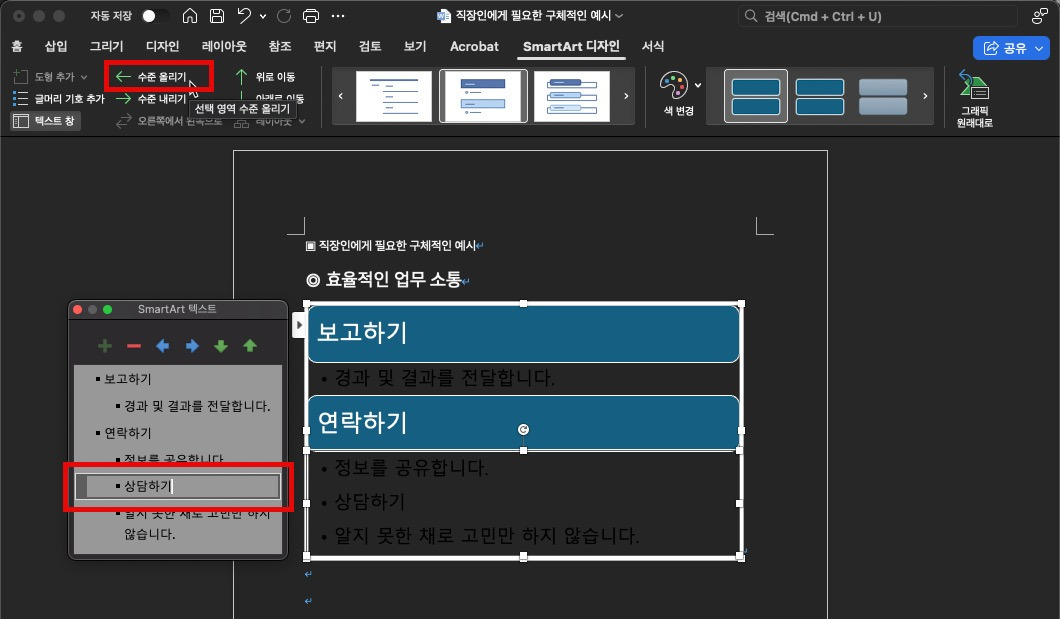Select 상담하기 line in SmartArt text pane

178,486
